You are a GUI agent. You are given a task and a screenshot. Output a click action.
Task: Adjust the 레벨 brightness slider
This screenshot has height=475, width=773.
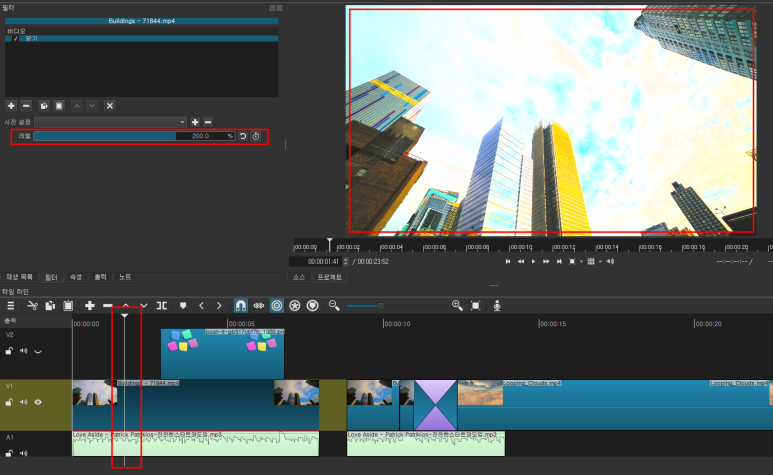pos(134,136)
